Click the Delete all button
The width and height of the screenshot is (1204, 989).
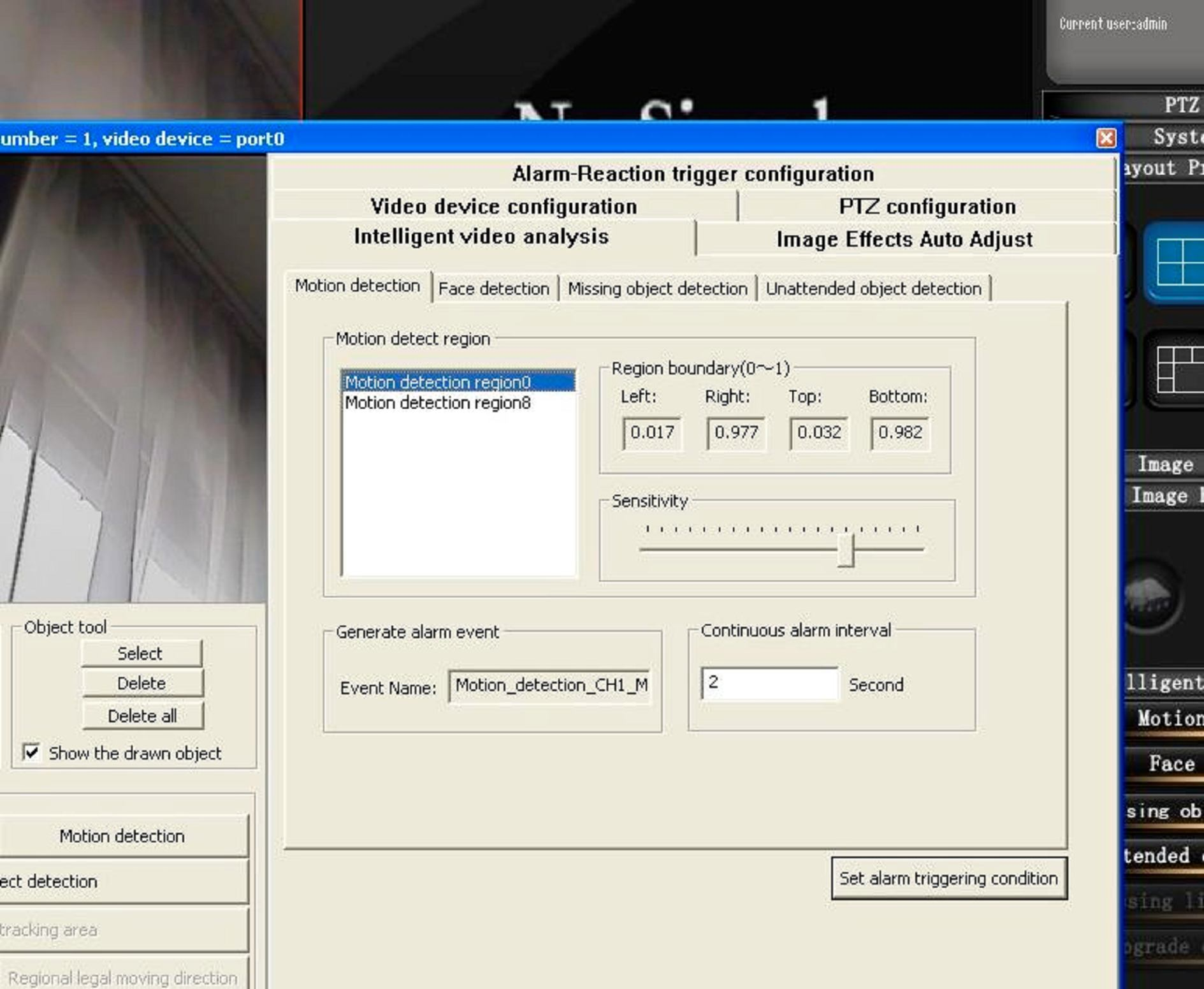pos(141,715)
